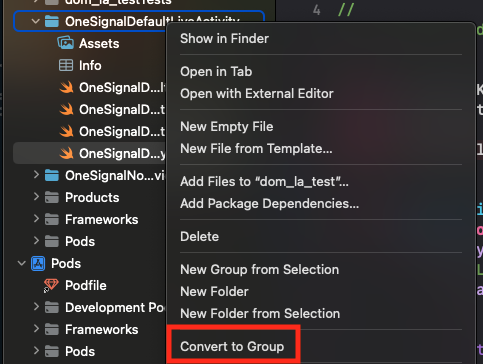This screenshot has width=483, height=364.
Task: Click the Products group folder icon
Action: pyautogui.click(x=52, y=197)
